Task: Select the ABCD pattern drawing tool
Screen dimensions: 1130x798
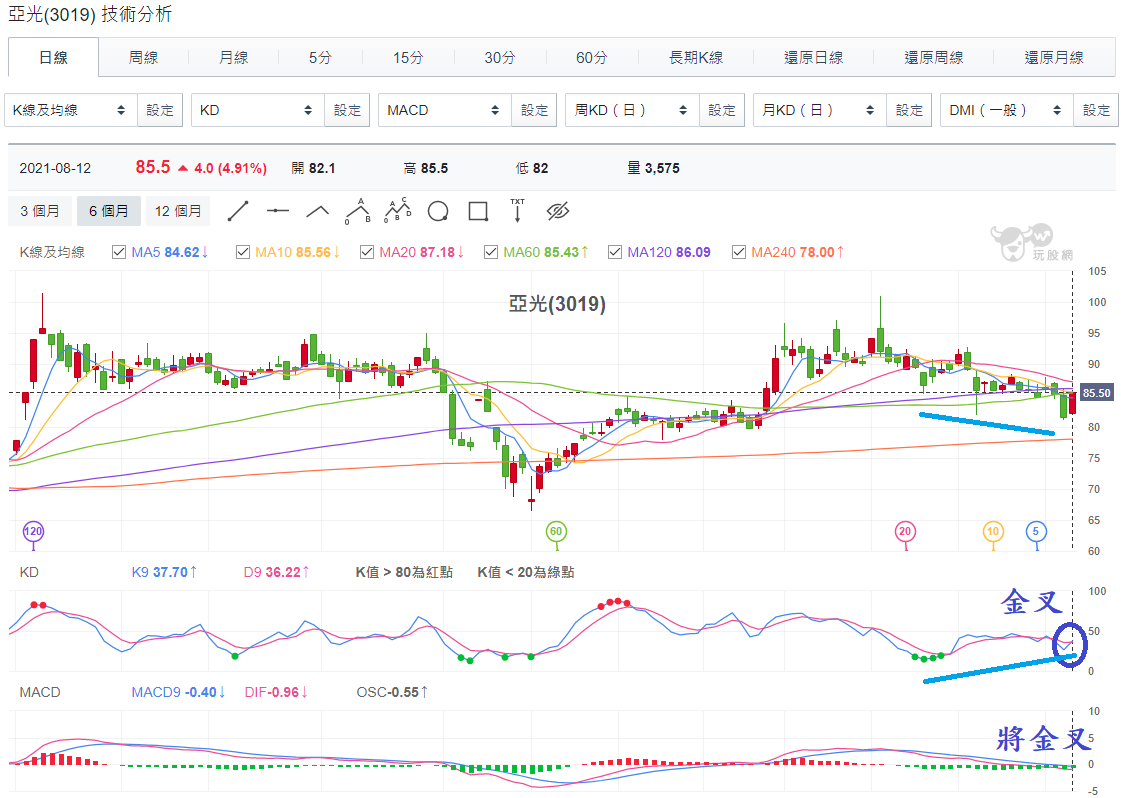Action: [398, 210]
